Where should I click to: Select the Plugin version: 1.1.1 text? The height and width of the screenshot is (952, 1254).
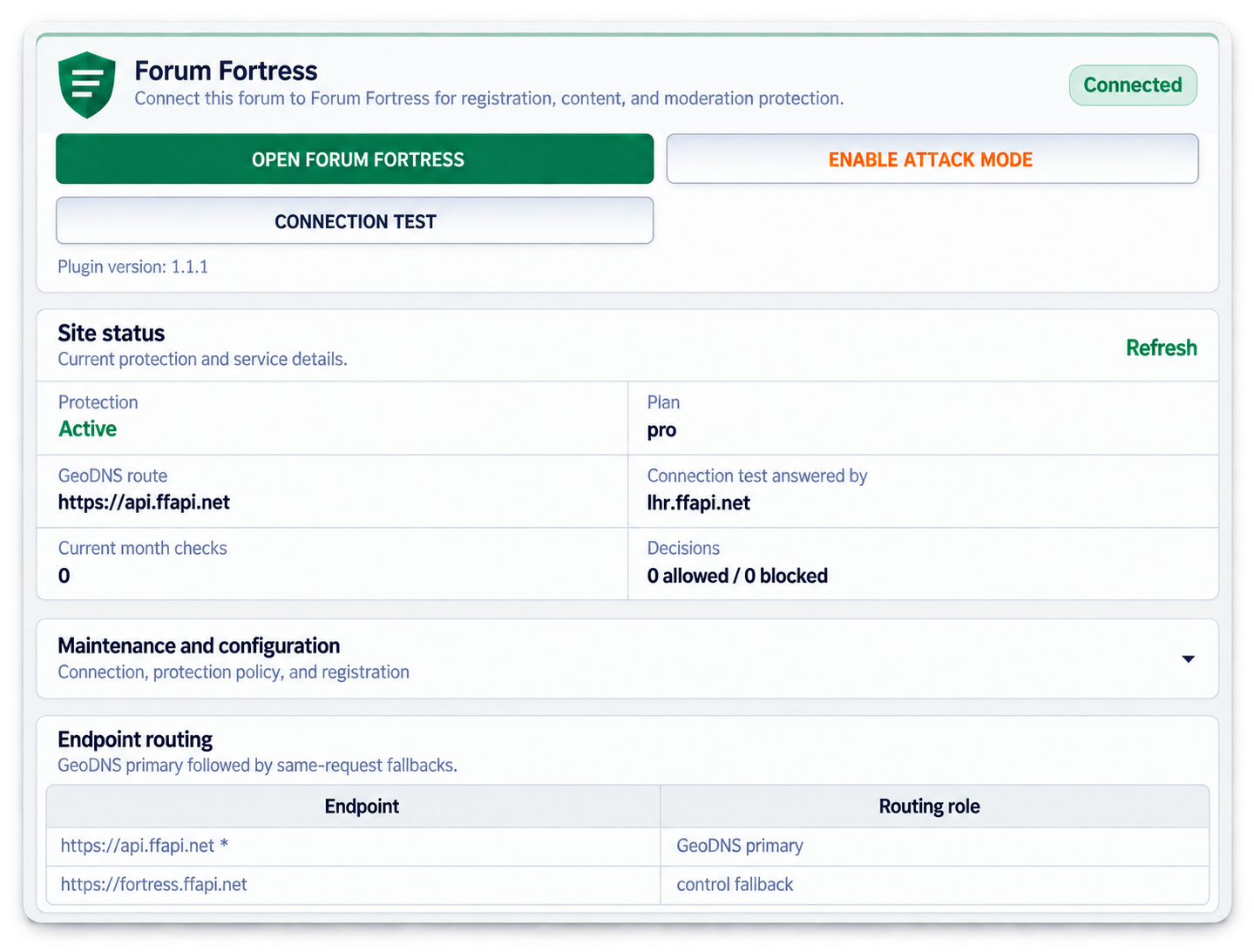(133, 267)
